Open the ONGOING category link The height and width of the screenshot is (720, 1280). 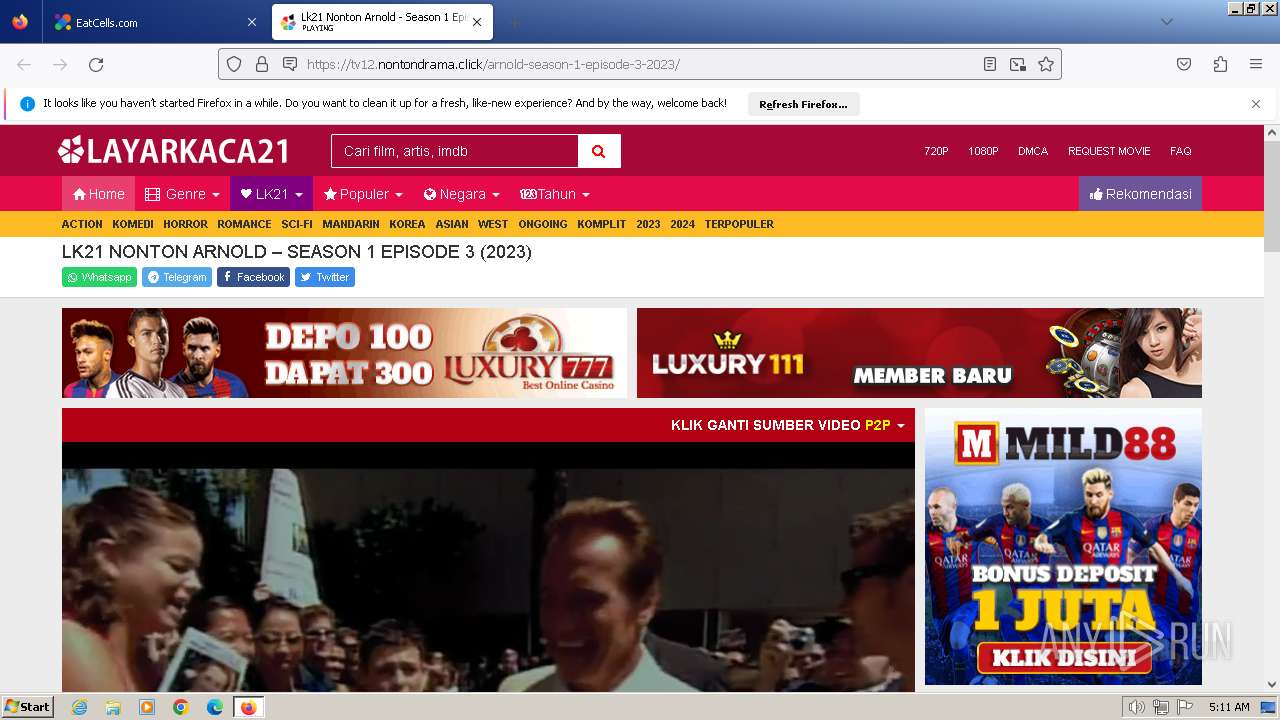(543, 224)
